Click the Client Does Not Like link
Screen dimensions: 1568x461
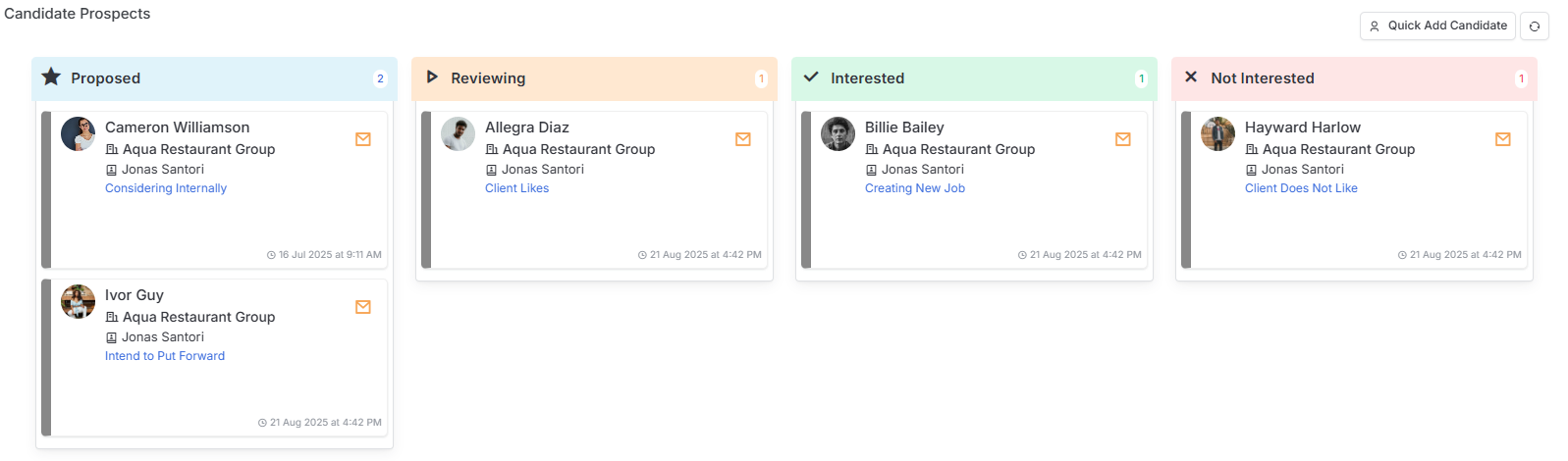pyautogui.click(x=1301, y=188)
